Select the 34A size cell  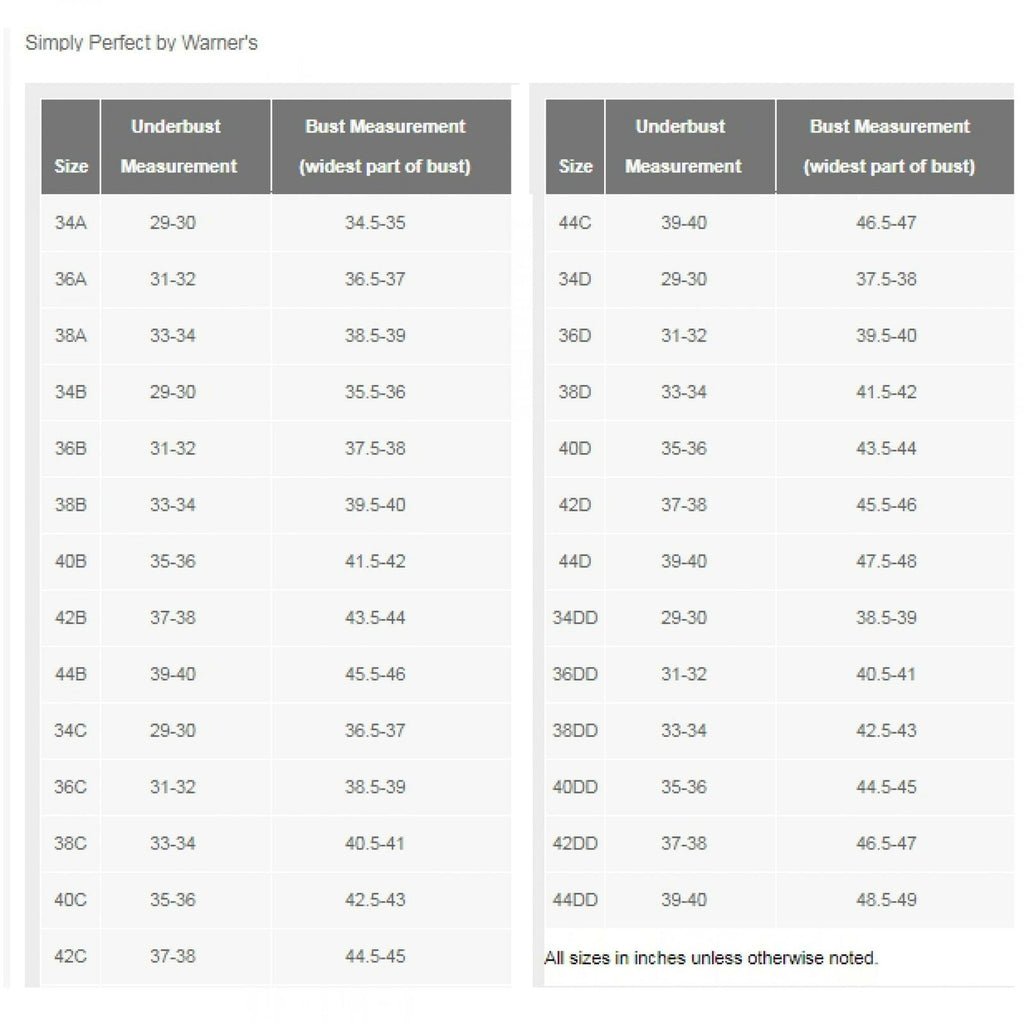pos(70,222)
